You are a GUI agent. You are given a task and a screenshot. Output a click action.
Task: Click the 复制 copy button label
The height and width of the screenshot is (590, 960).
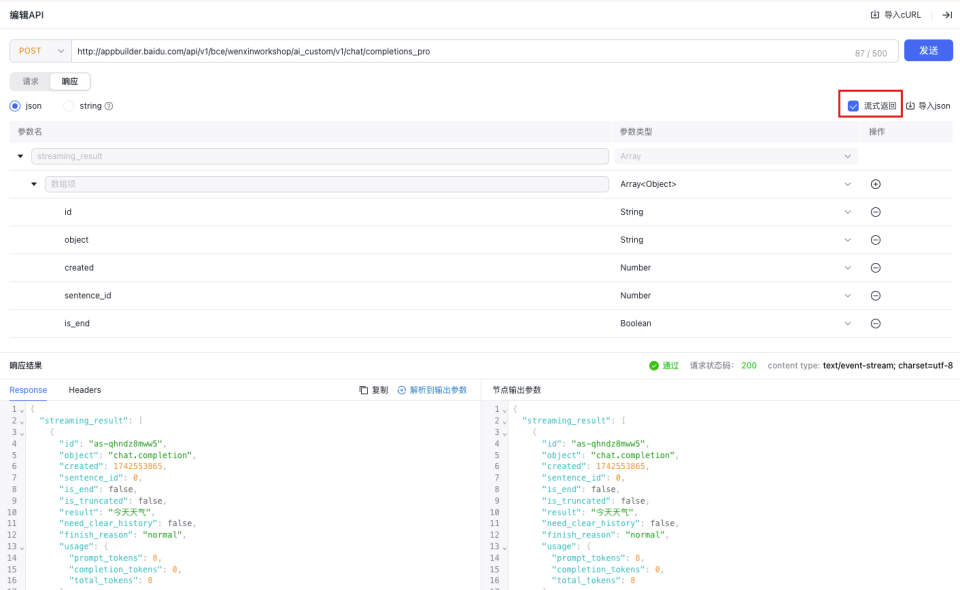(x=380, y=390)
